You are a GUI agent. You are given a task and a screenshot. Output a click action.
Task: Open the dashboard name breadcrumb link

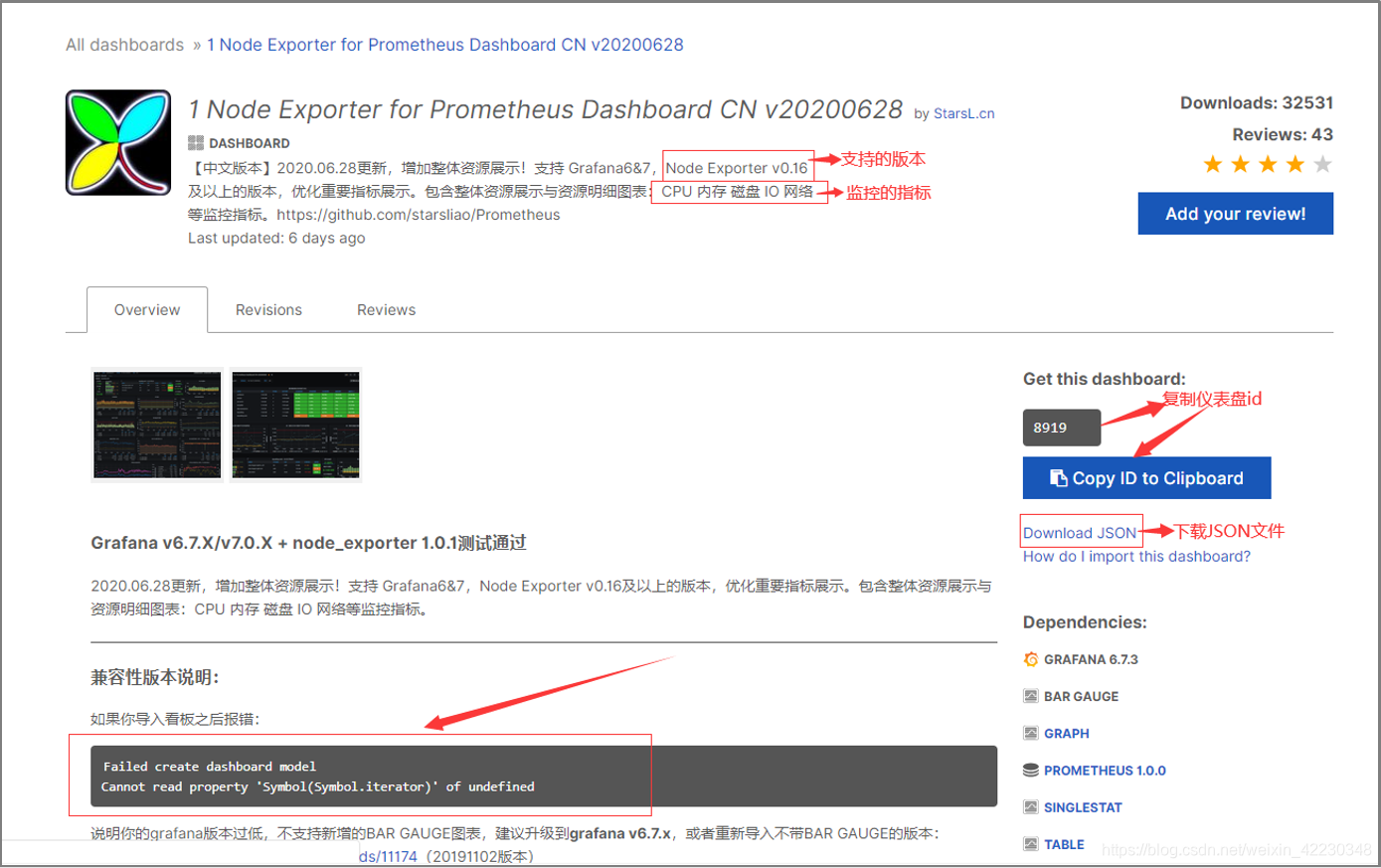pyautogui.click(x=445, y=45)
